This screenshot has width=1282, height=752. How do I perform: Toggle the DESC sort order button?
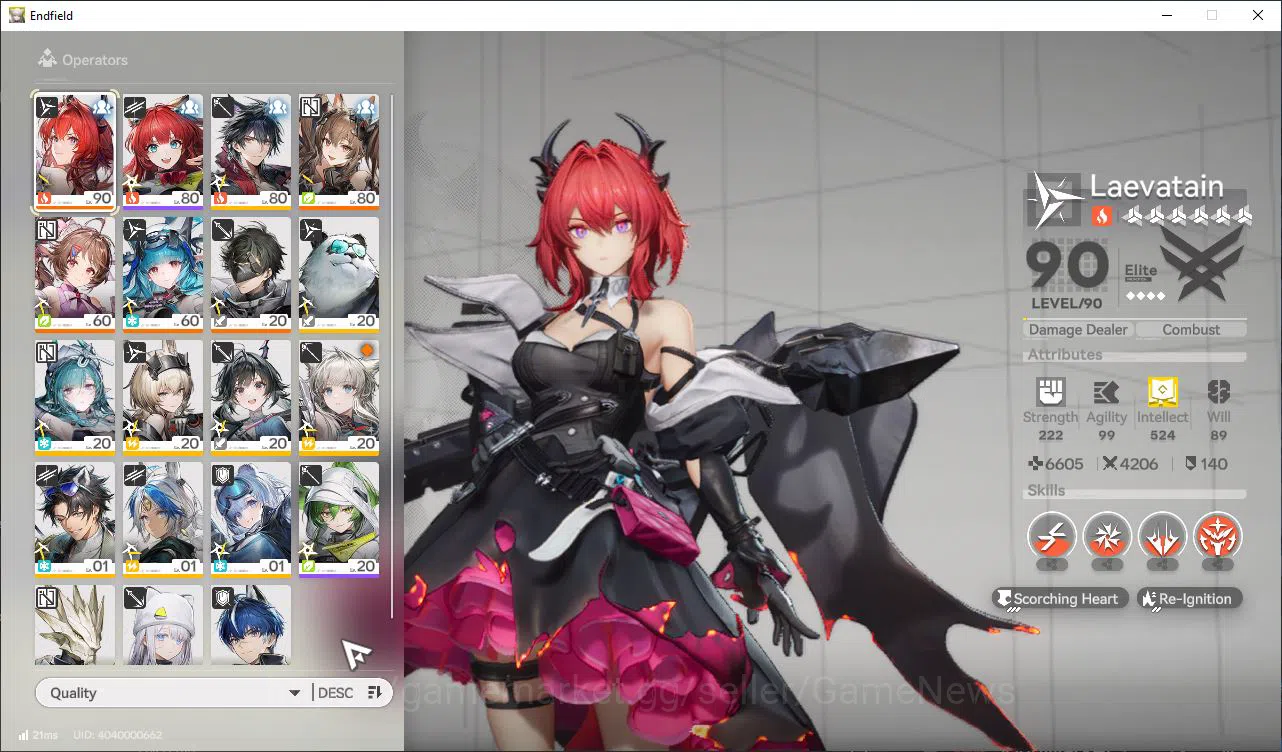(x=350, y=693)
